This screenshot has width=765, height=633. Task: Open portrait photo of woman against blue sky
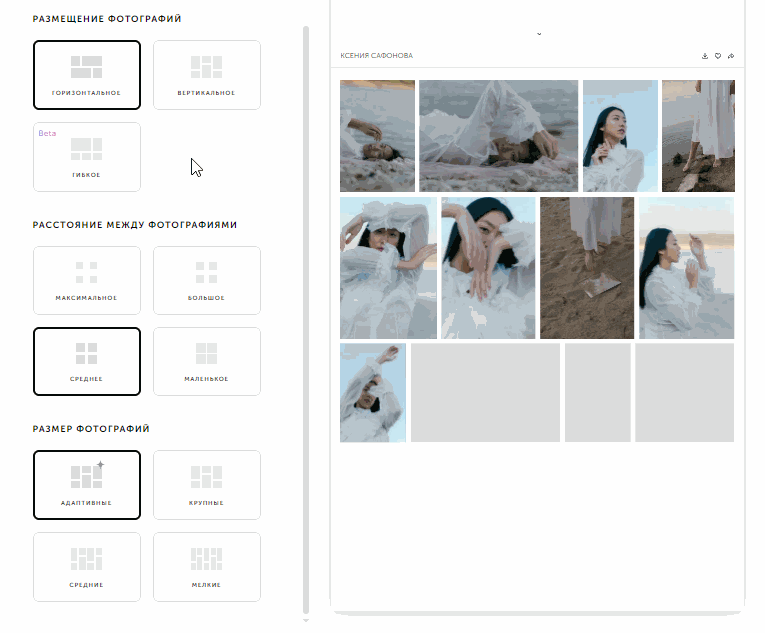[621, 136]
